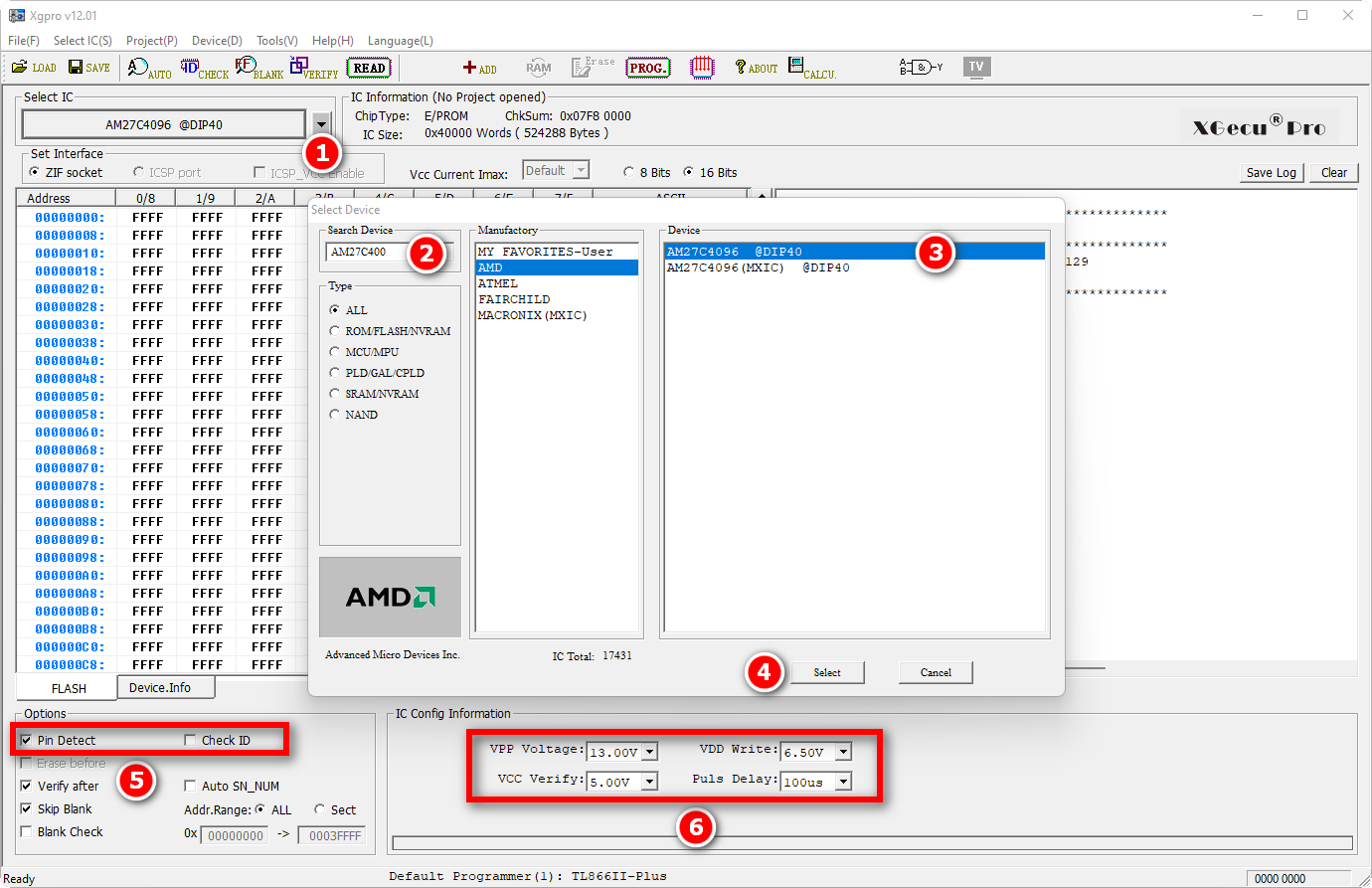Select the 8 Bits radio button
This screenshot has width=1372, height=888.
pyautogui.click(x=646, y=172)
